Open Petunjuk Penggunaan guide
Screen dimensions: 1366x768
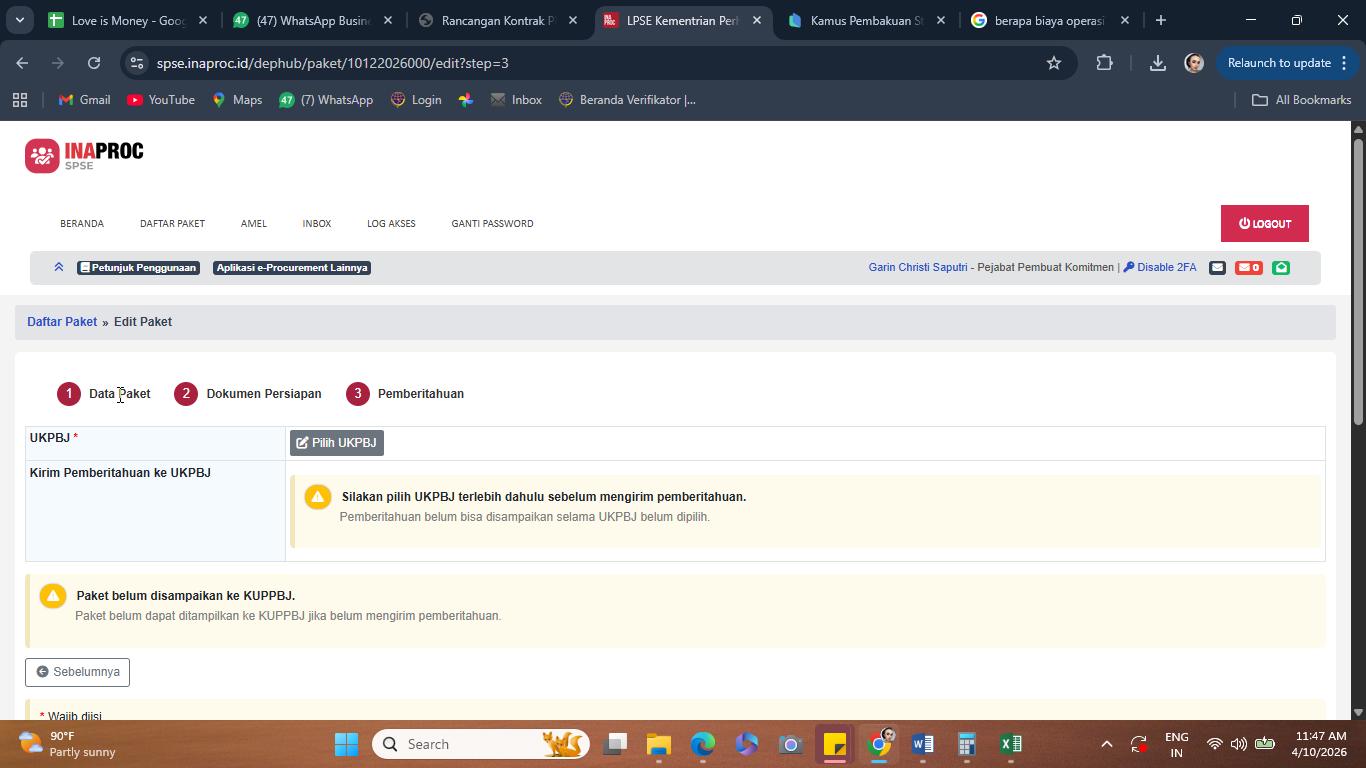tap(138, 268)
